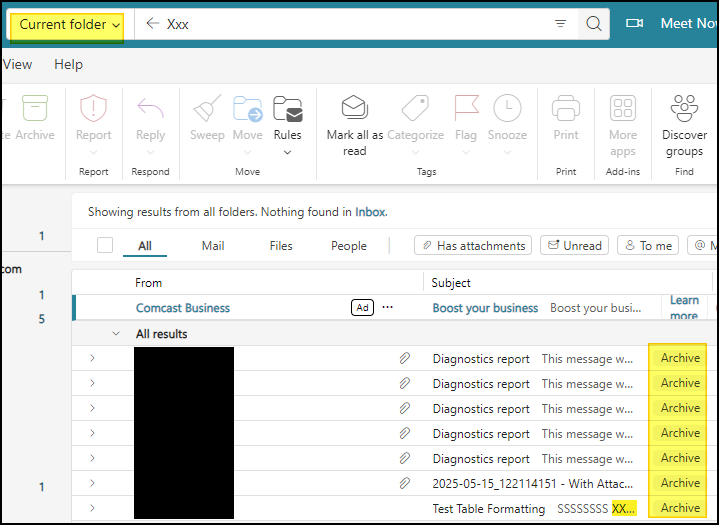The height and width of the screenshot is (525, 719).
Task: Collapse the All results group chevron
Action: pyautogui.click(x=116, y=333)
